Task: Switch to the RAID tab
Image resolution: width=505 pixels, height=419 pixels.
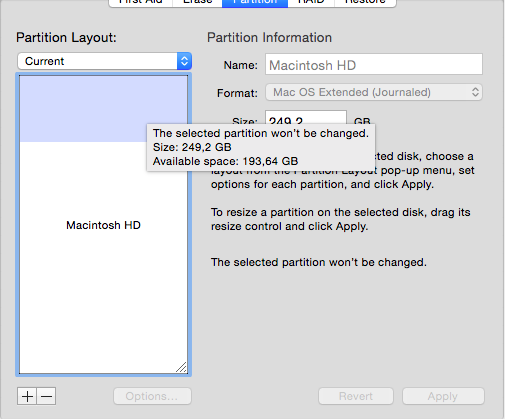Action: tap(311, 3)
